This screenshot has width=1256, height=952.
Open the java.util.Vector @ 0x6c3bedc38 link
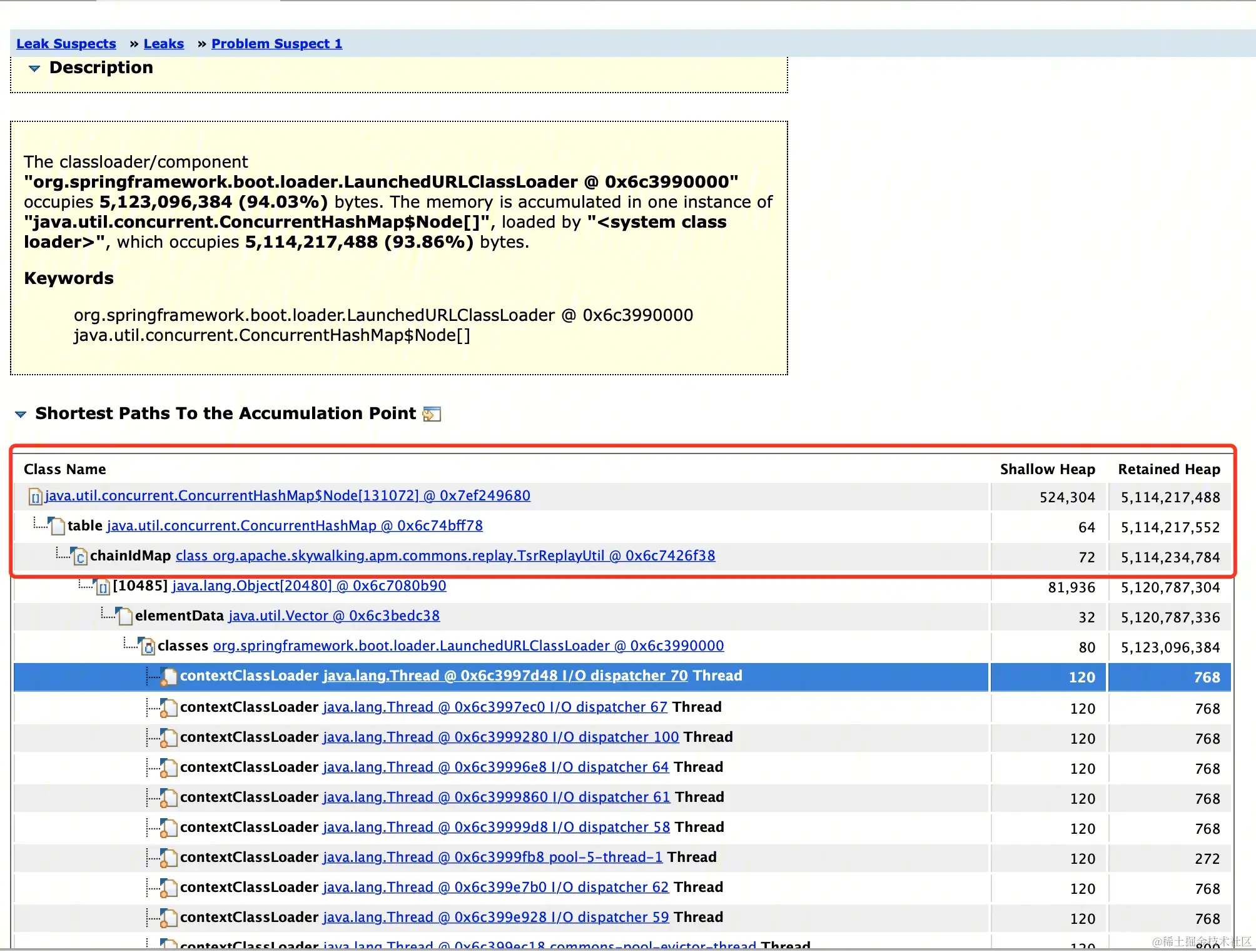tap(334, 616)
